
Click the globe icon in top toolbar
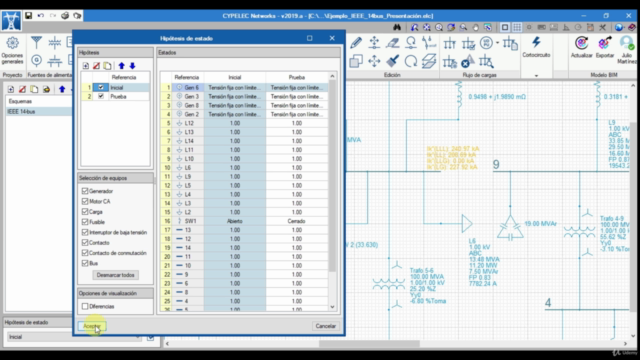tap(619, 27)
